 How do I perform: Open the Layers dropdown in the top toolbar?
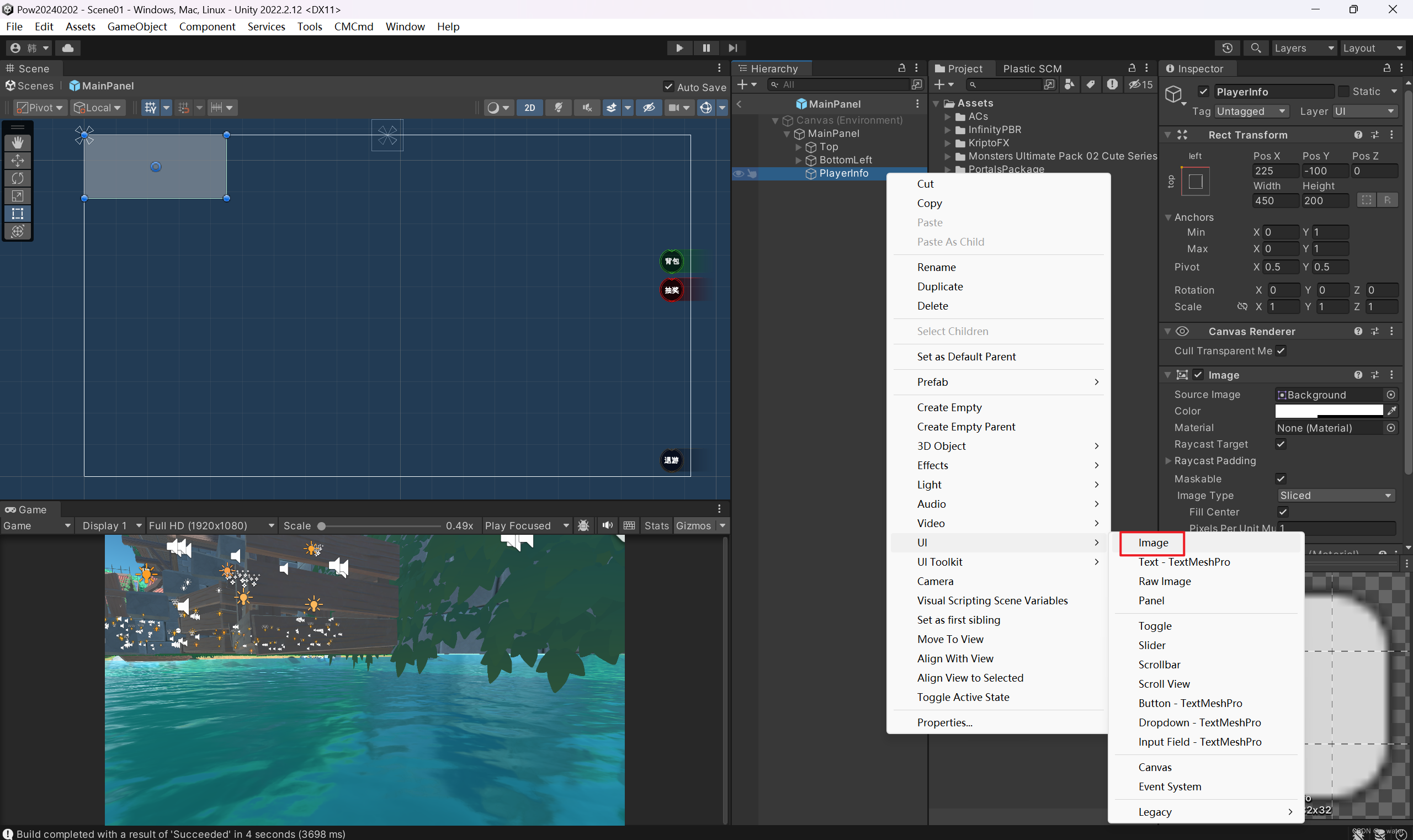1304,47
